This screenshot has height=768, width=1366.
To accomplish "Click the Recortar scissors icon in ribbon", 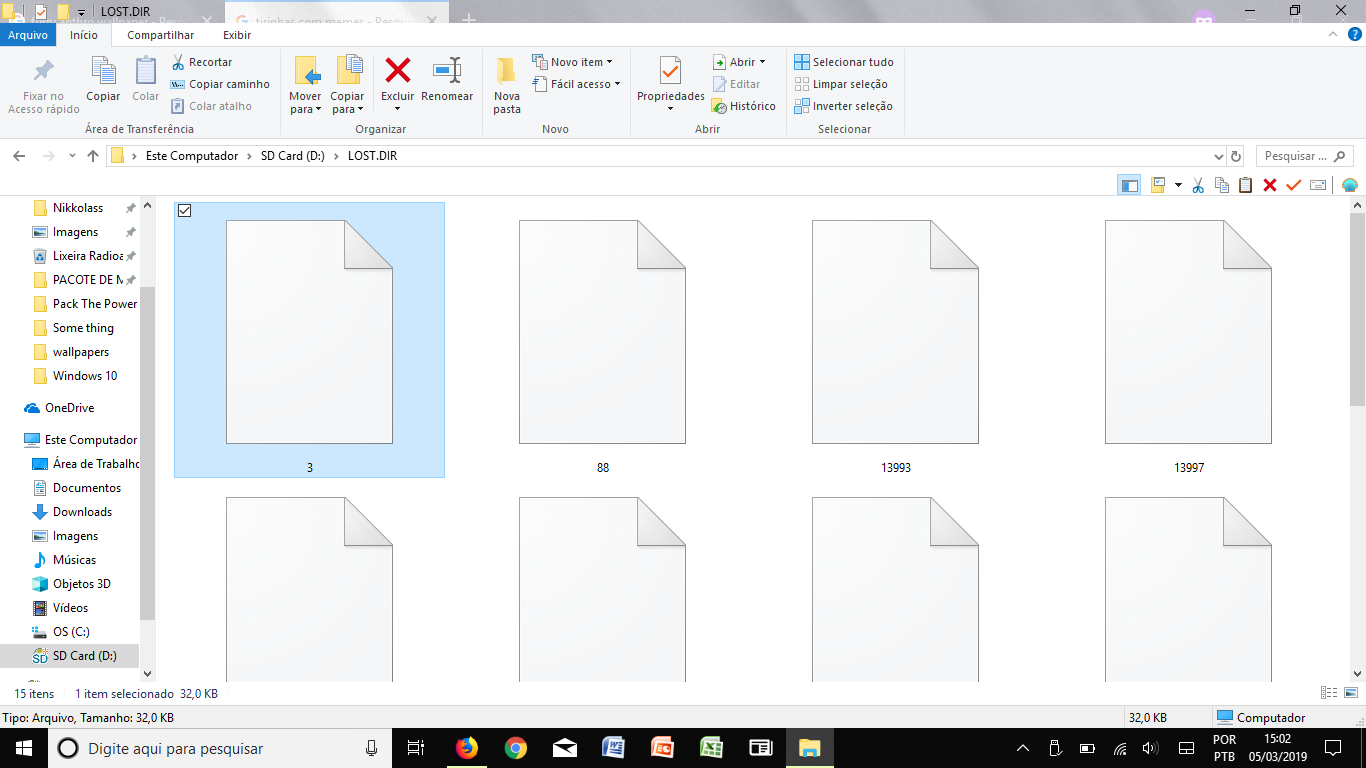I will click(x=179, y=62).
